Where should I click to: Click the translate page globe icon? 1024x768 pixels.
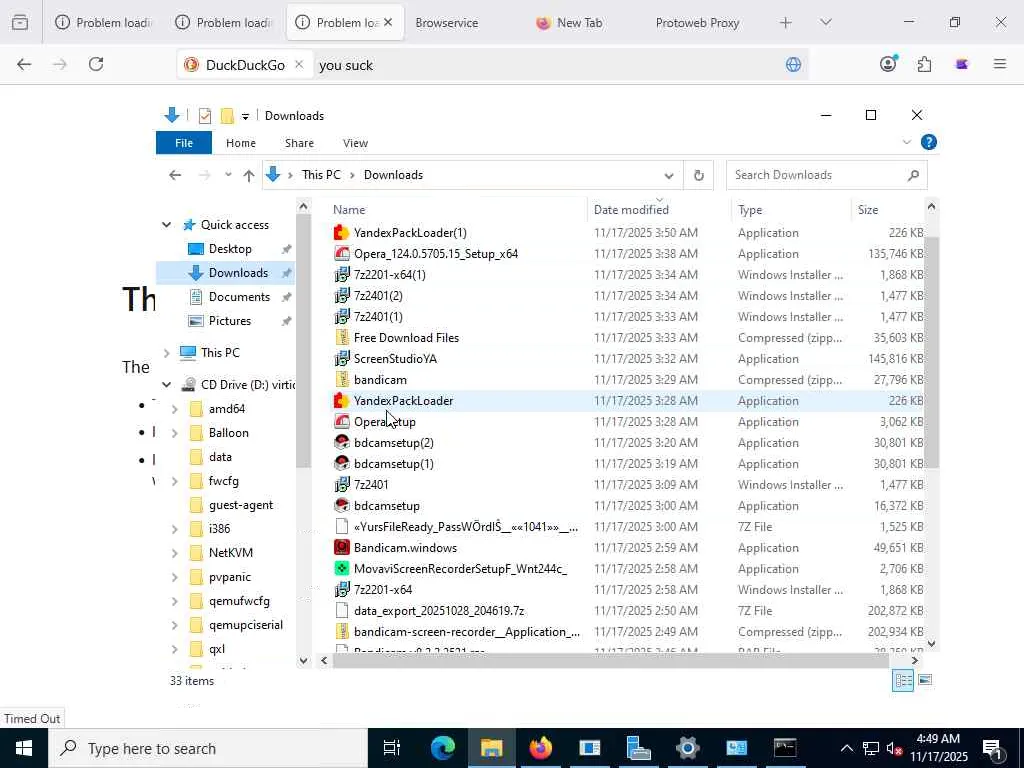click(793, 65)
